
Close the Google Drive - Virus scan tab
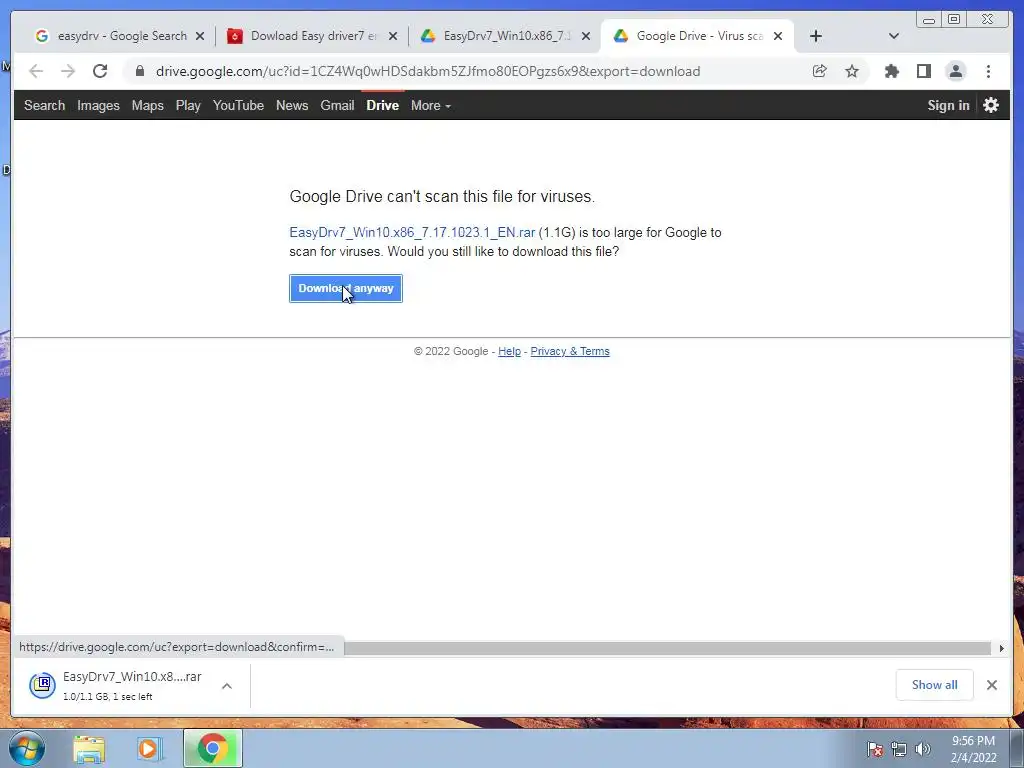click(778, 36)
